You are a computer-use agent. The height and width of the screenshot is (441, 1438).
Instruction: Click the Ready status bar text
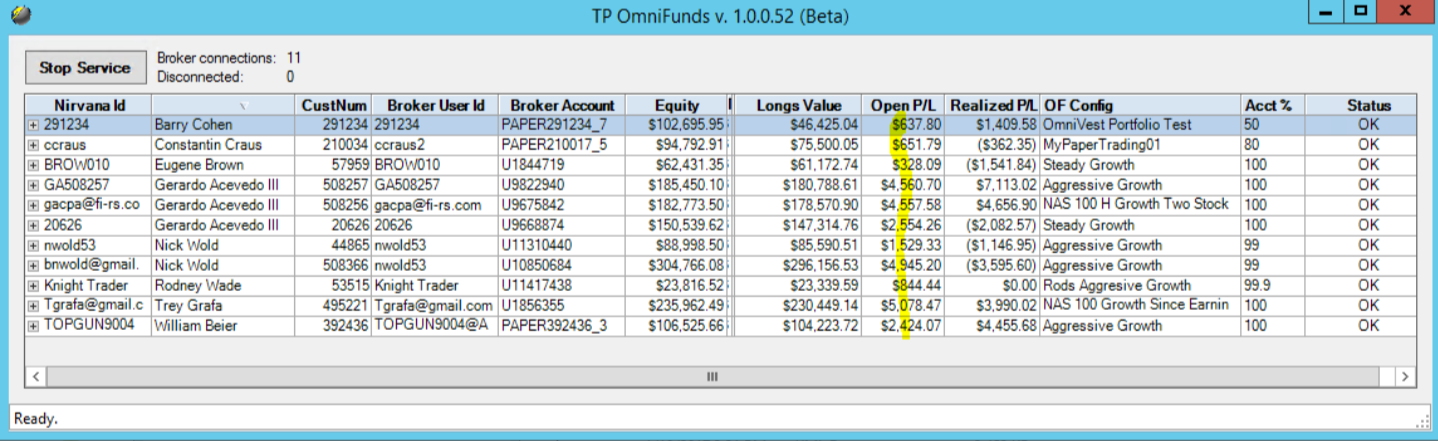point(35,418)
